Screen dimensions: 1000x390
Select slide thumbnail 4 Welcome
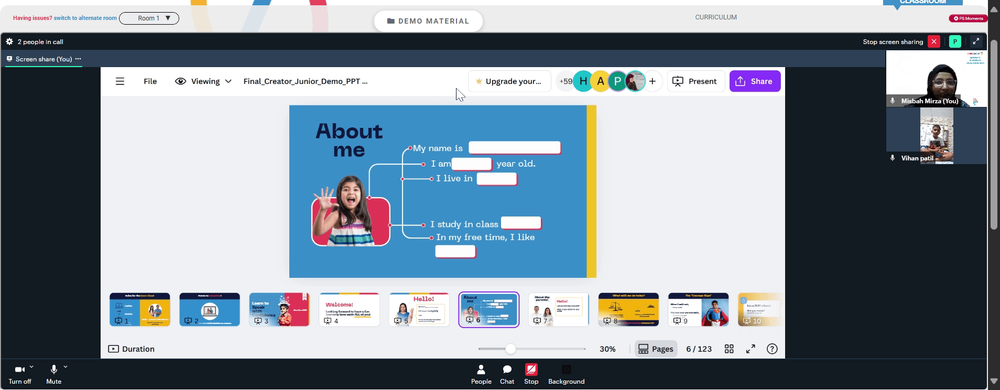[x=349, y=310]
